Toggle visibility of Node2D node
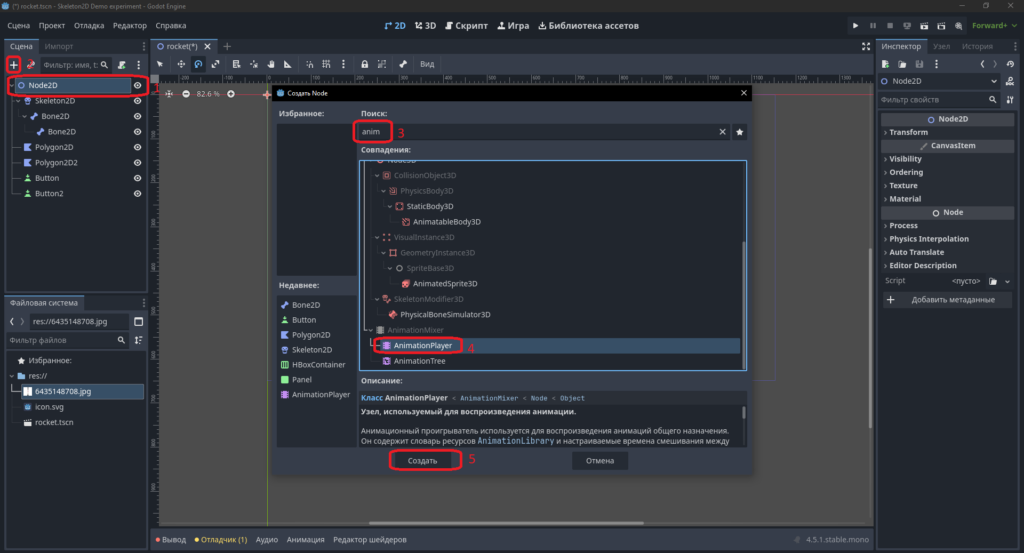 [x=137, y=86]
